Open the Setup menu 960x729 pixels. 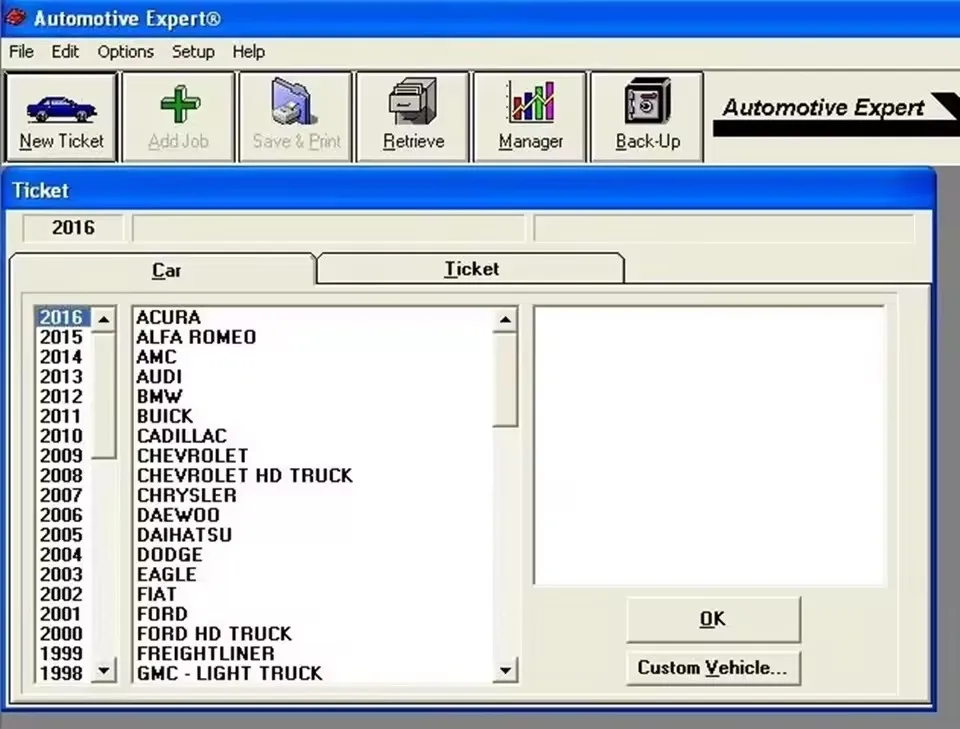tap(193, 51)
